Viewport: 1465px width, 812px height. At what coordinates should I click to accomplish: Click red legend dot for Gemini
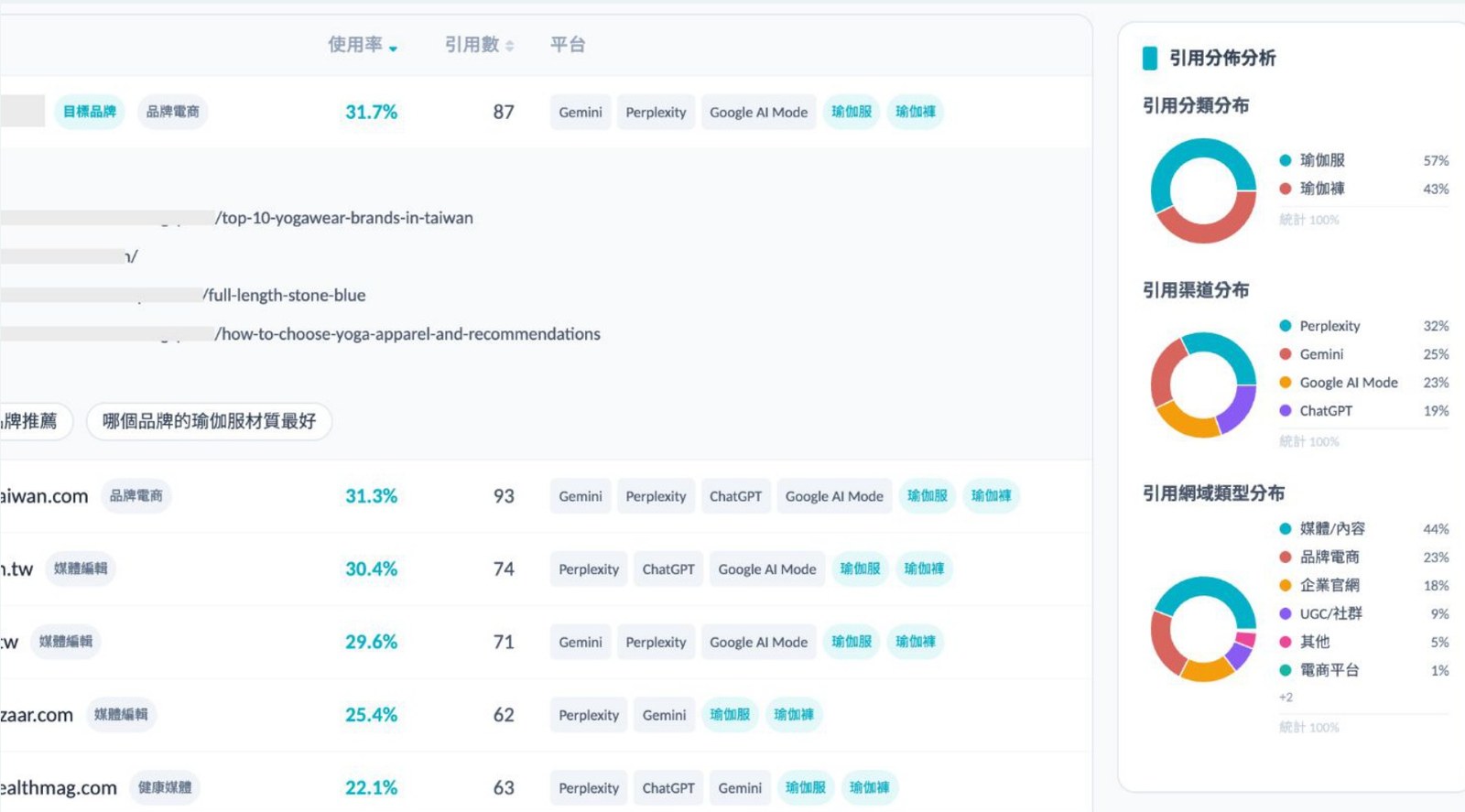click(x=1286, y=354)
